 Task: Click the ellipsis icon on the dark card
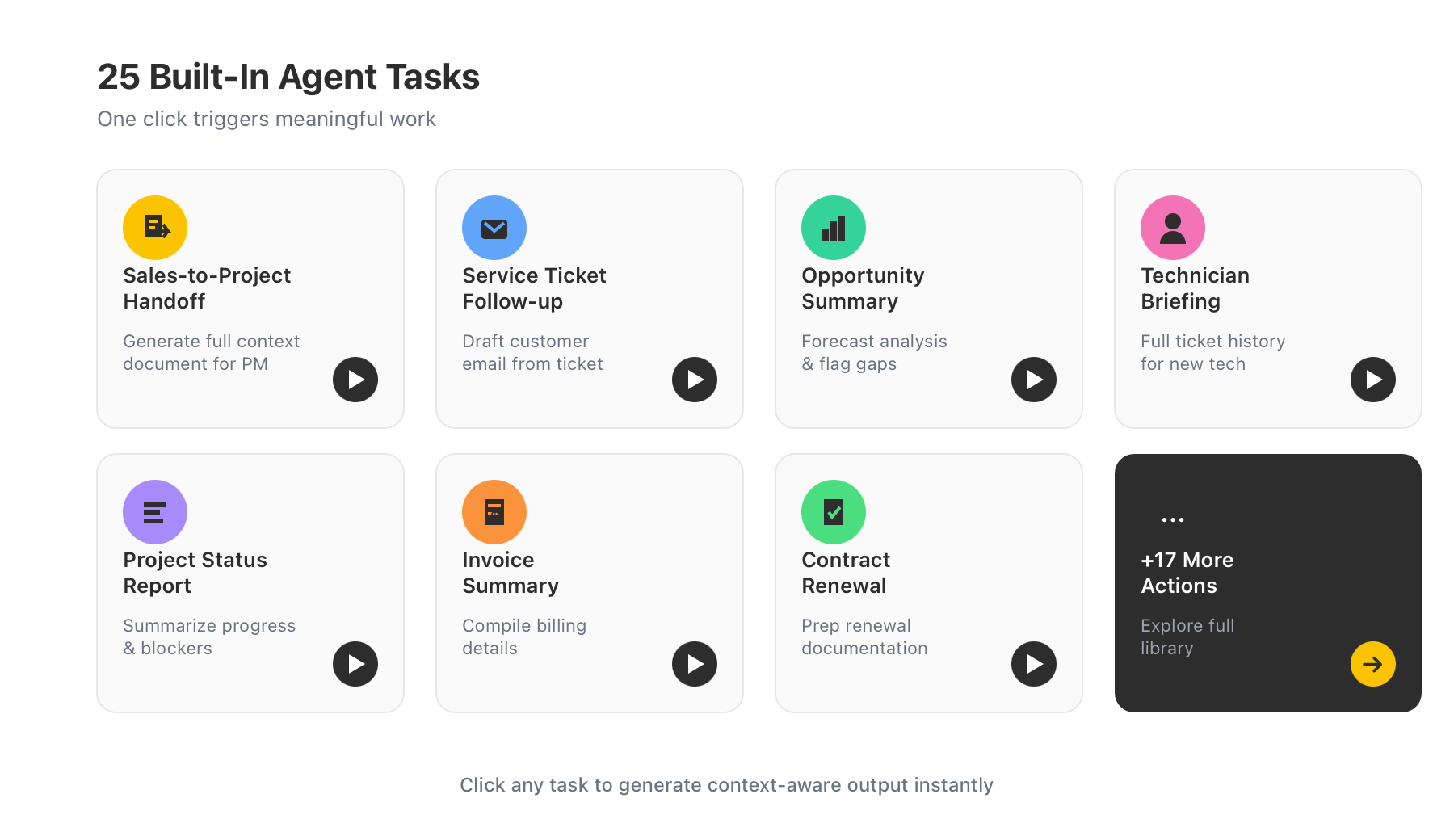[1172, 519]
